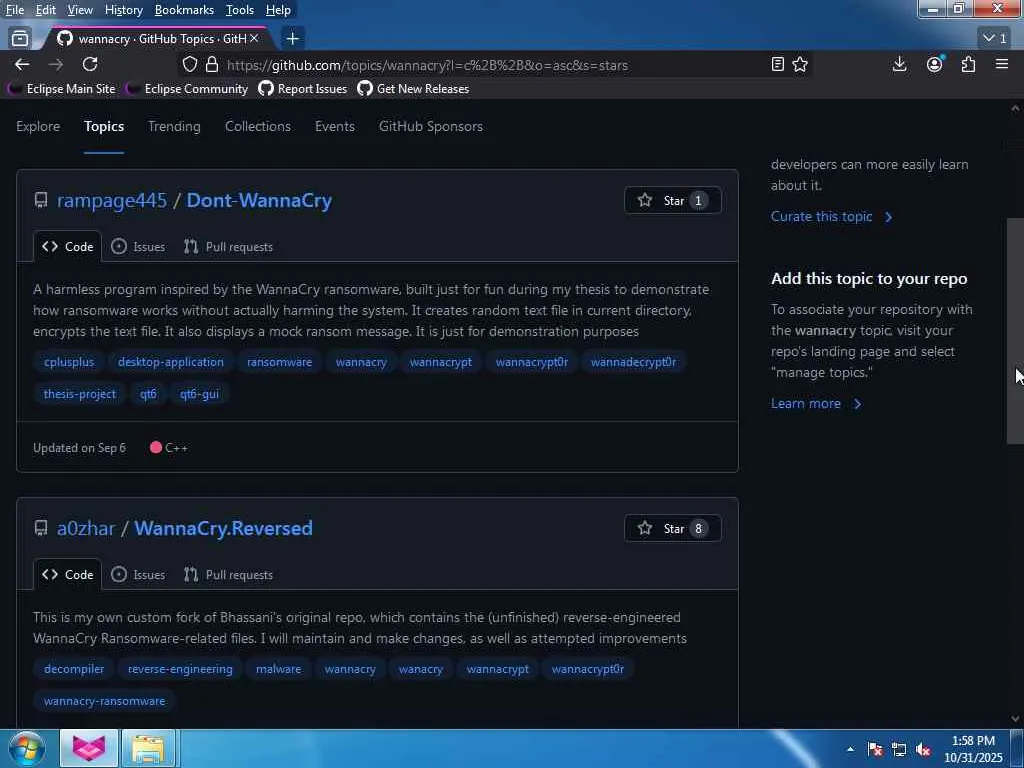The width and height of the screenshot is (1024, 768).
Task: Click the shield tracking protection icon
Action: click(x=189, y=65)
